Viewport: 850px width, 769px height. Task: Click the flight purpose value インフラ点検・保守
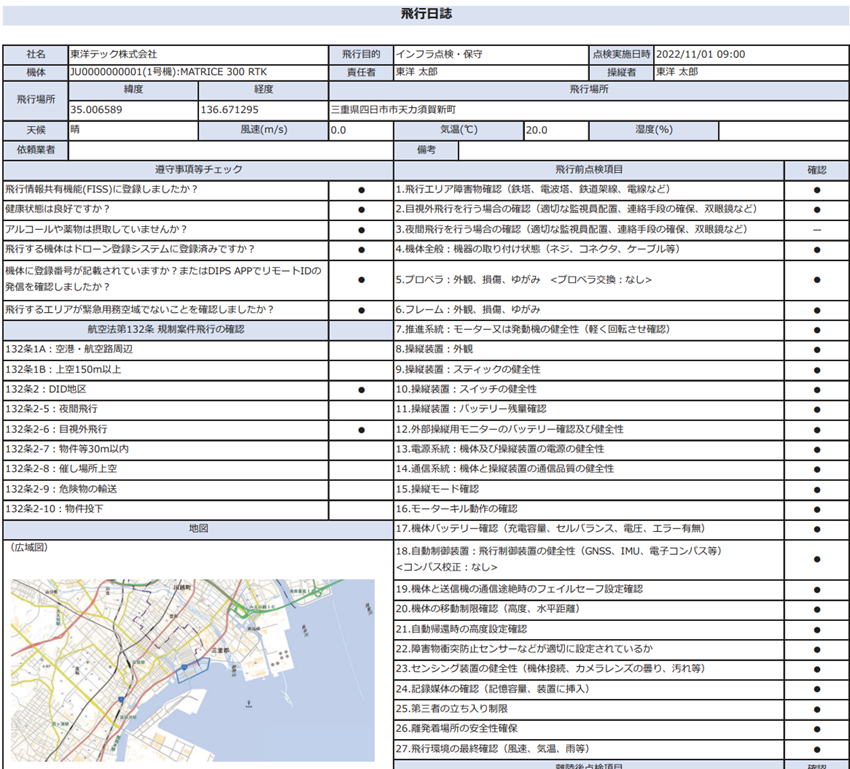439,54
